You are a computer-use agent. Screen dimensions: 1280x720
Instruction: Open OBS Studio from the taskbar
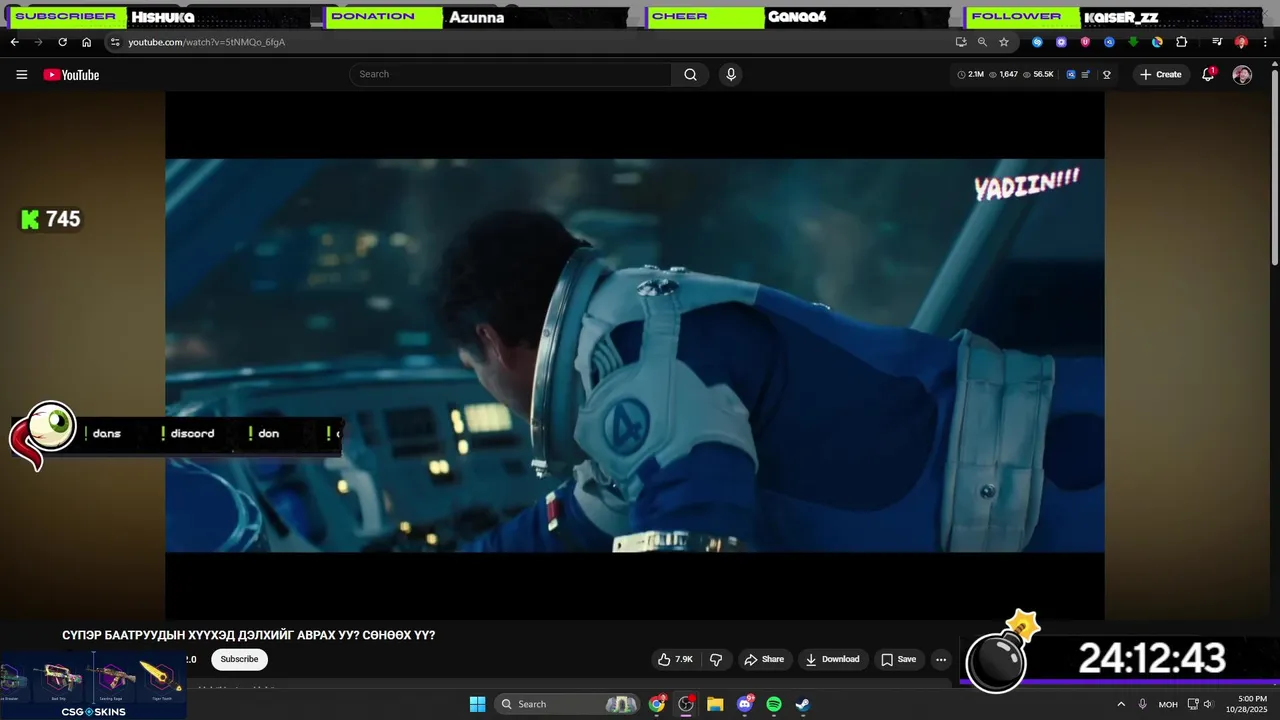pyautogui.click(x=686, y=704)
